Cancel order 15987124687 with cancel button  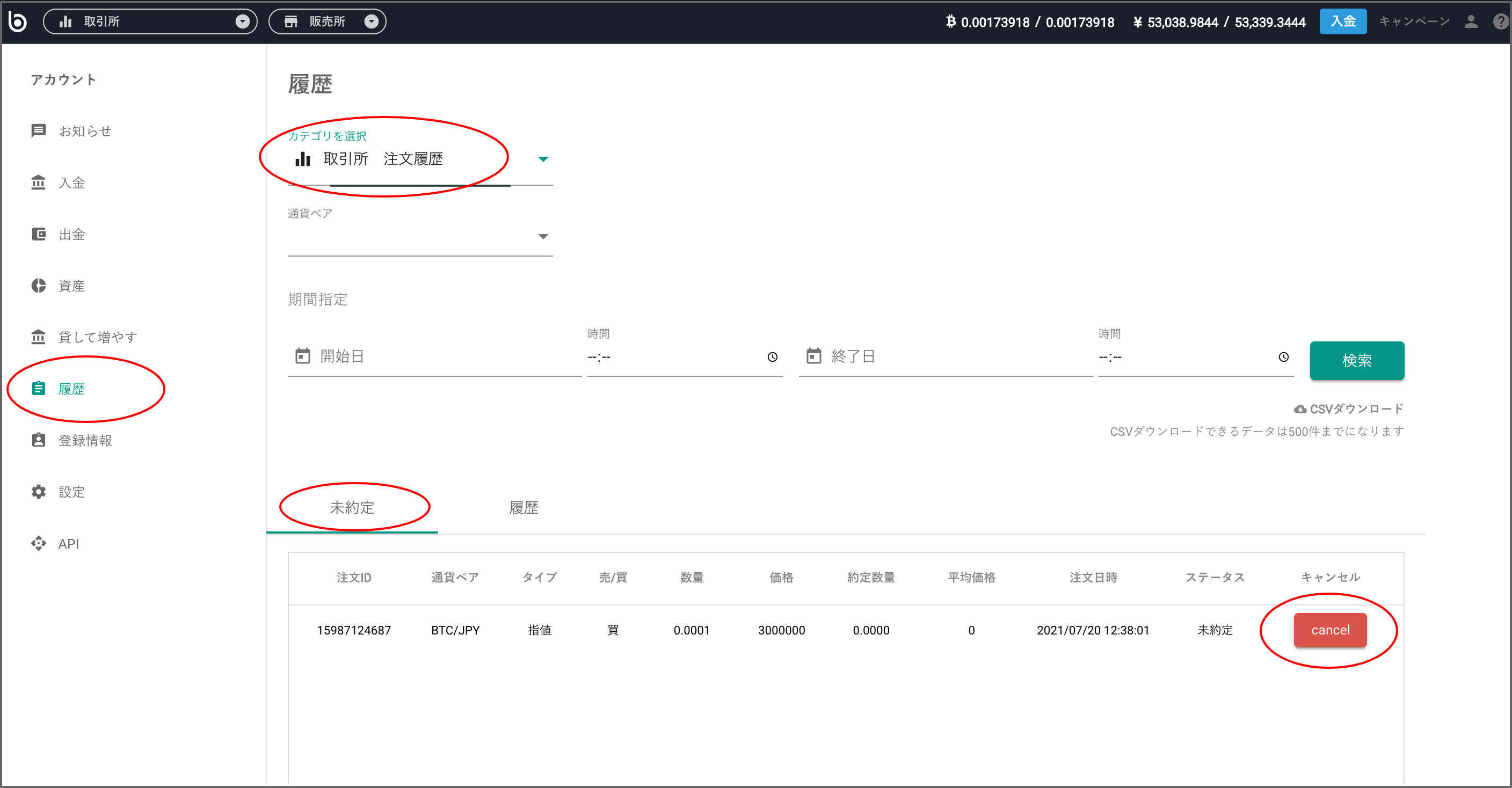[1329, 630]
